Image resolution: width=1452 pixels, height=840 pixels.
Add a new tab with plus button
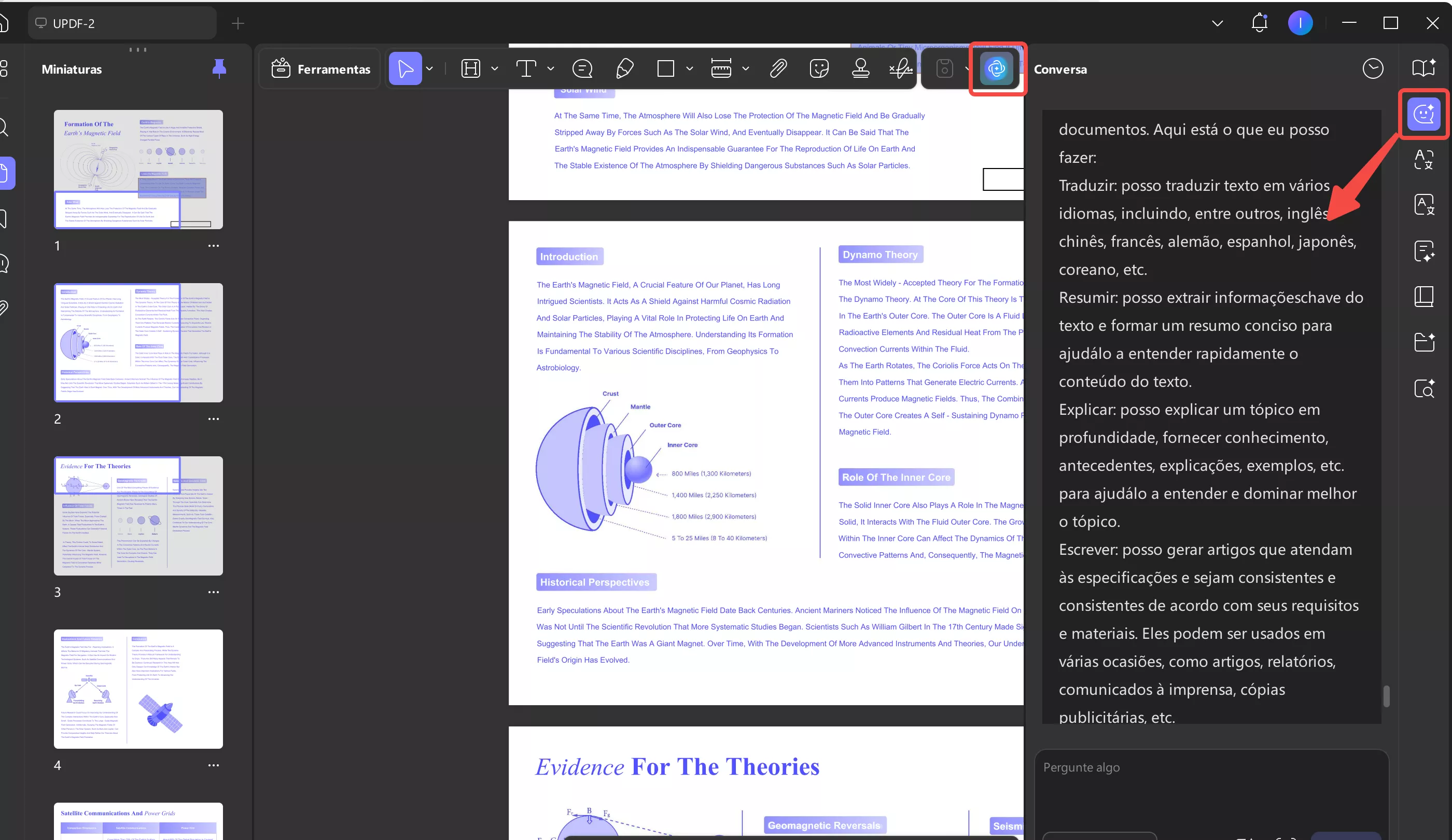pyautogui.click(x=238, y=23)
